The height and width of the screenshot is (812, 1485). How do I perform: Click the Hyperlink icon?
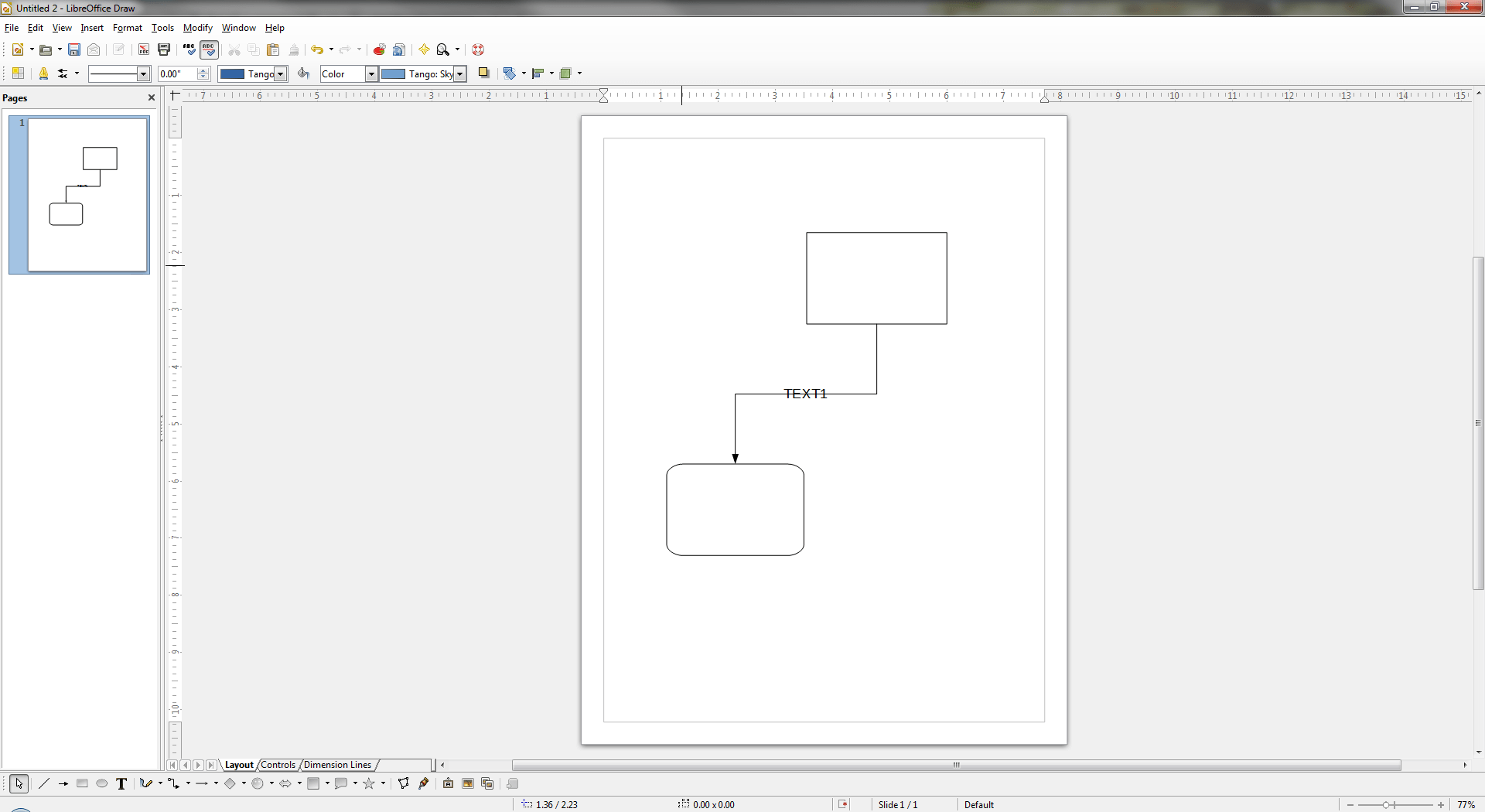pos(399,49)
